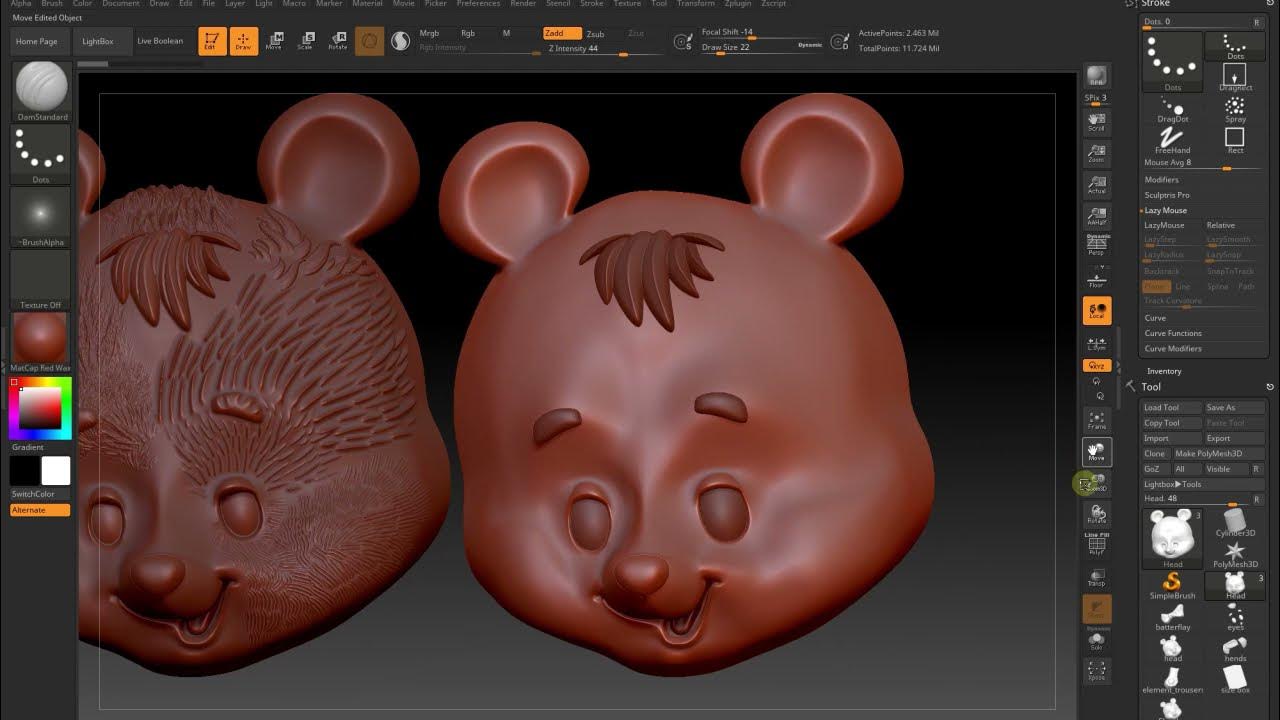This screenshot has height=720, width=1280.
Task: Choose the Scale gizmo in top toolbar
Action: click(305, 41)
